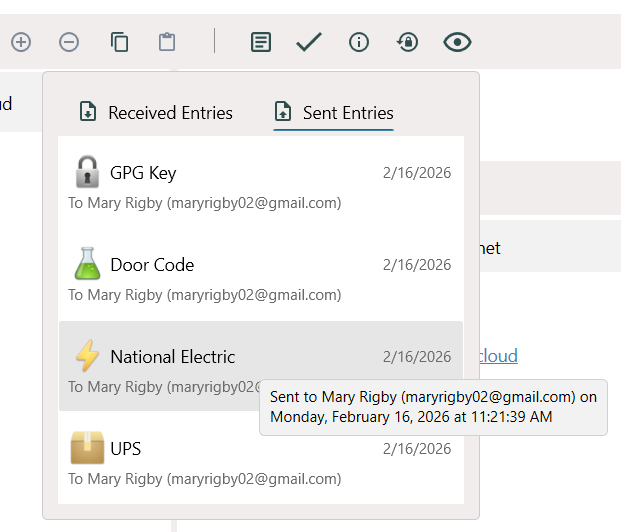Click the UPS package box icon
621x532 pixels.
87,448
